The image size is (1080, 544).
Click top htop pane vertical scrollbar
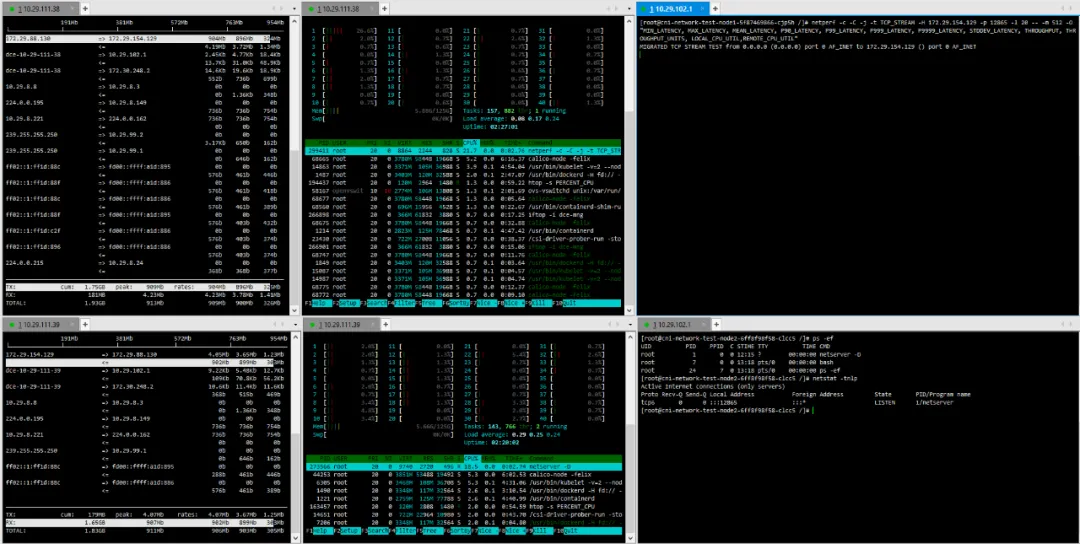(630, 165)
